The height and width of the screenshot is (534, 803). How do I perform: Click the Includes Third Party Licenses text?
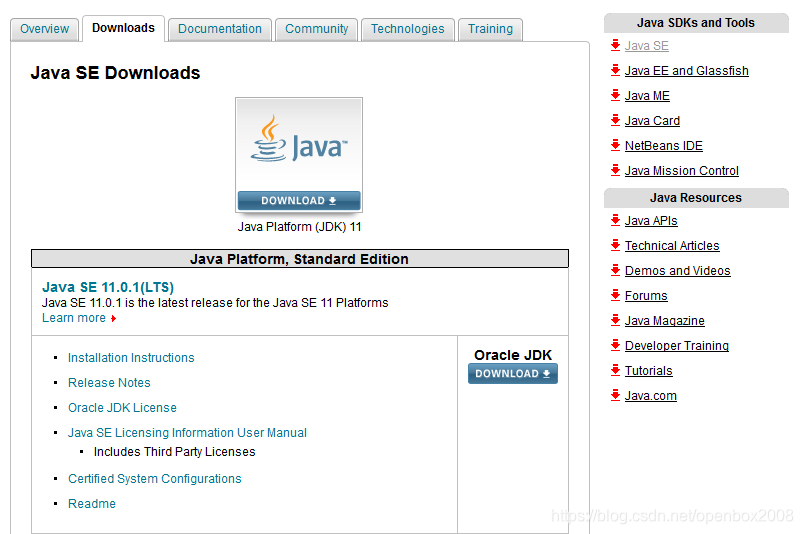[x=174, y=452]
